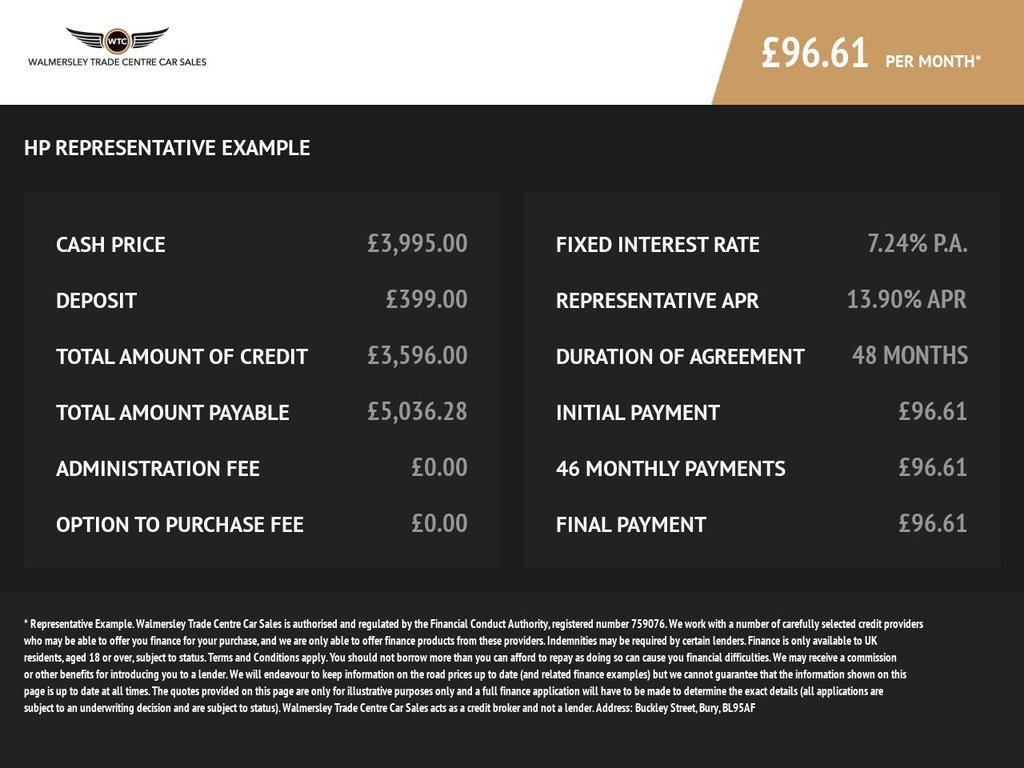The image size is (1024, 768).
Task: Click the Fixed Interest Rate label
Action: 658,244
